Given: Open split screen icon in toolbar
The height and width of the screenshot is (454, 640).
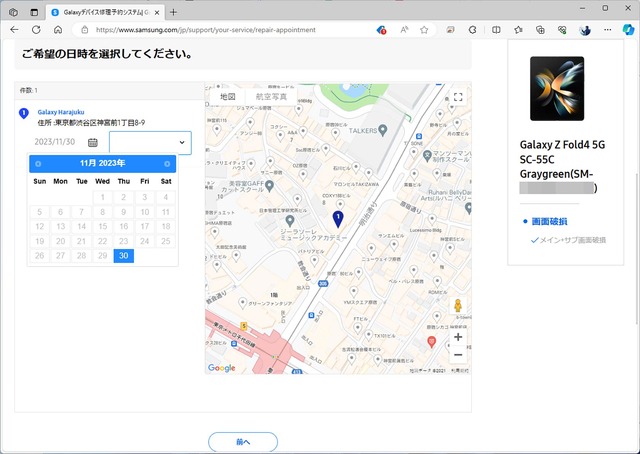Looking at the screenshot, I should 496,30.
